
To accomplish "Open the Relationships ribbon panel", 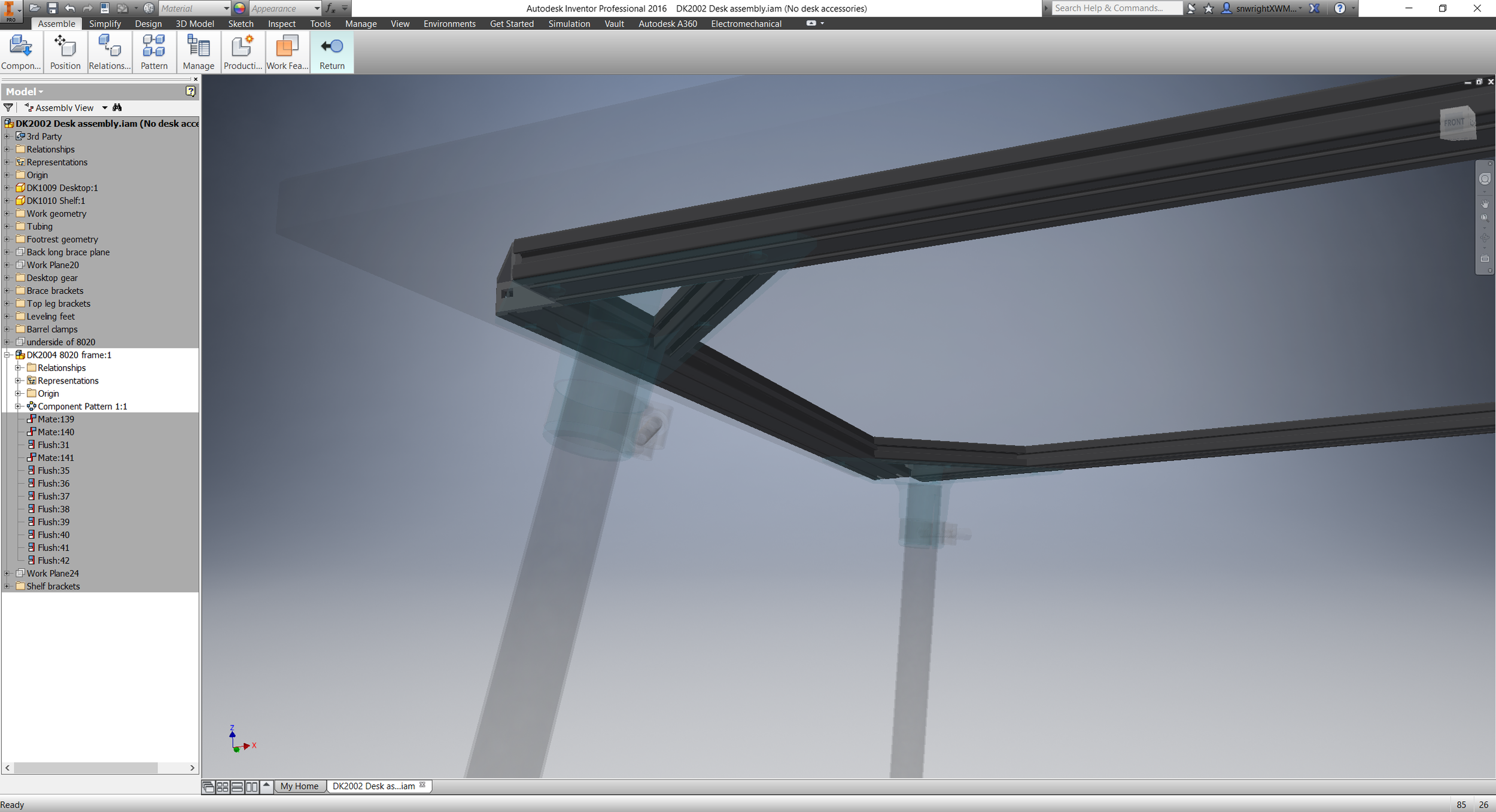I will (110, 52).
